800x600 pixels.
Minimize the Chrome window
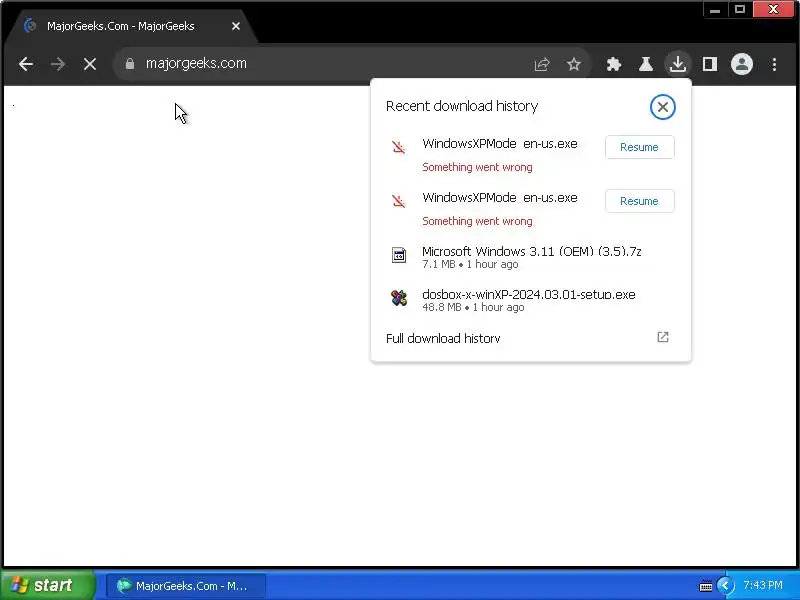715,10
